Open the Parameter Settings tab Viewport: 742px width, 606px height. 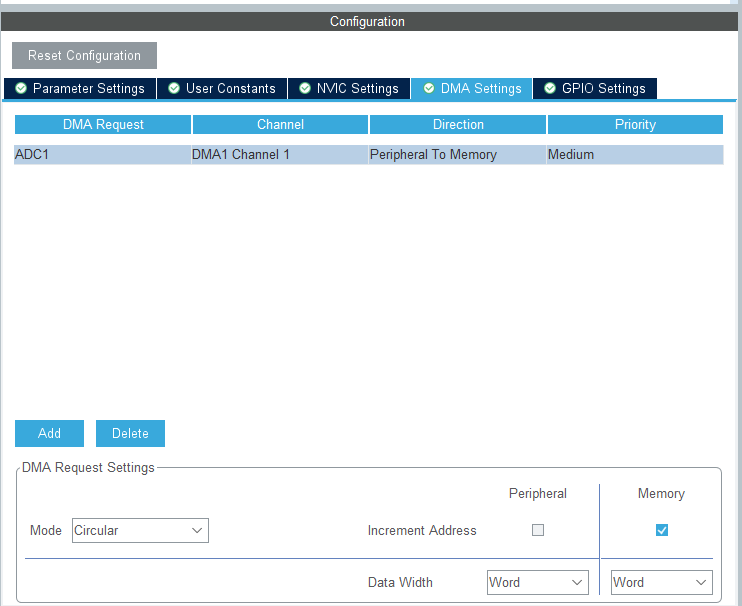click(80, 88)
